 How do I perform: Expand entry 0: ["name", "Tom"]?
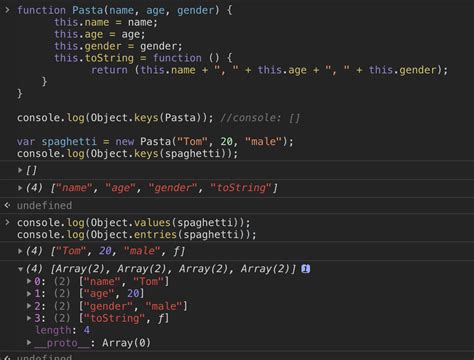pyautogui.click(x=29, y=281)
